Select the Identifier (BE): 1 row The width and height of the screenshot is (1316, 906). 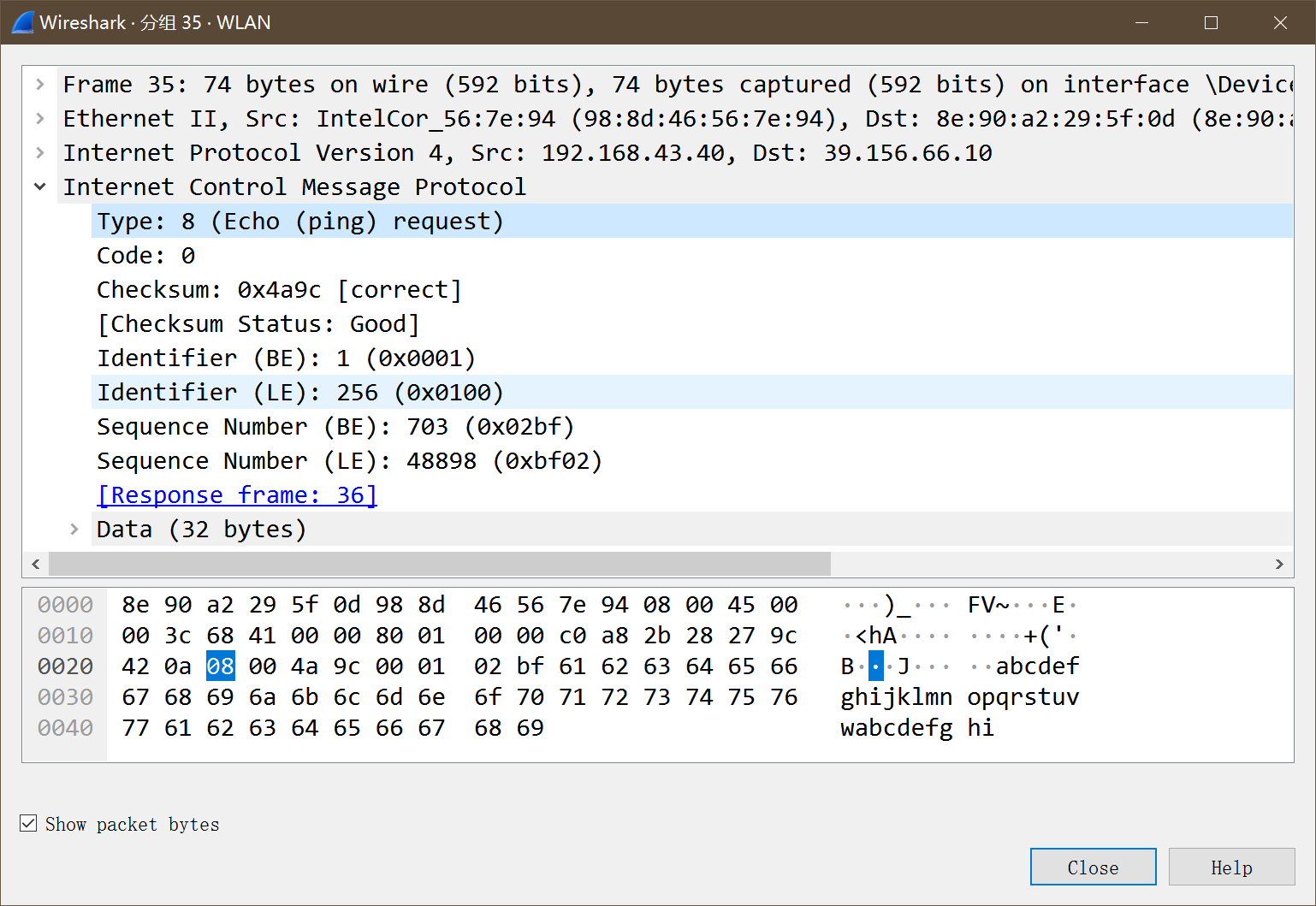click(692, 358)
